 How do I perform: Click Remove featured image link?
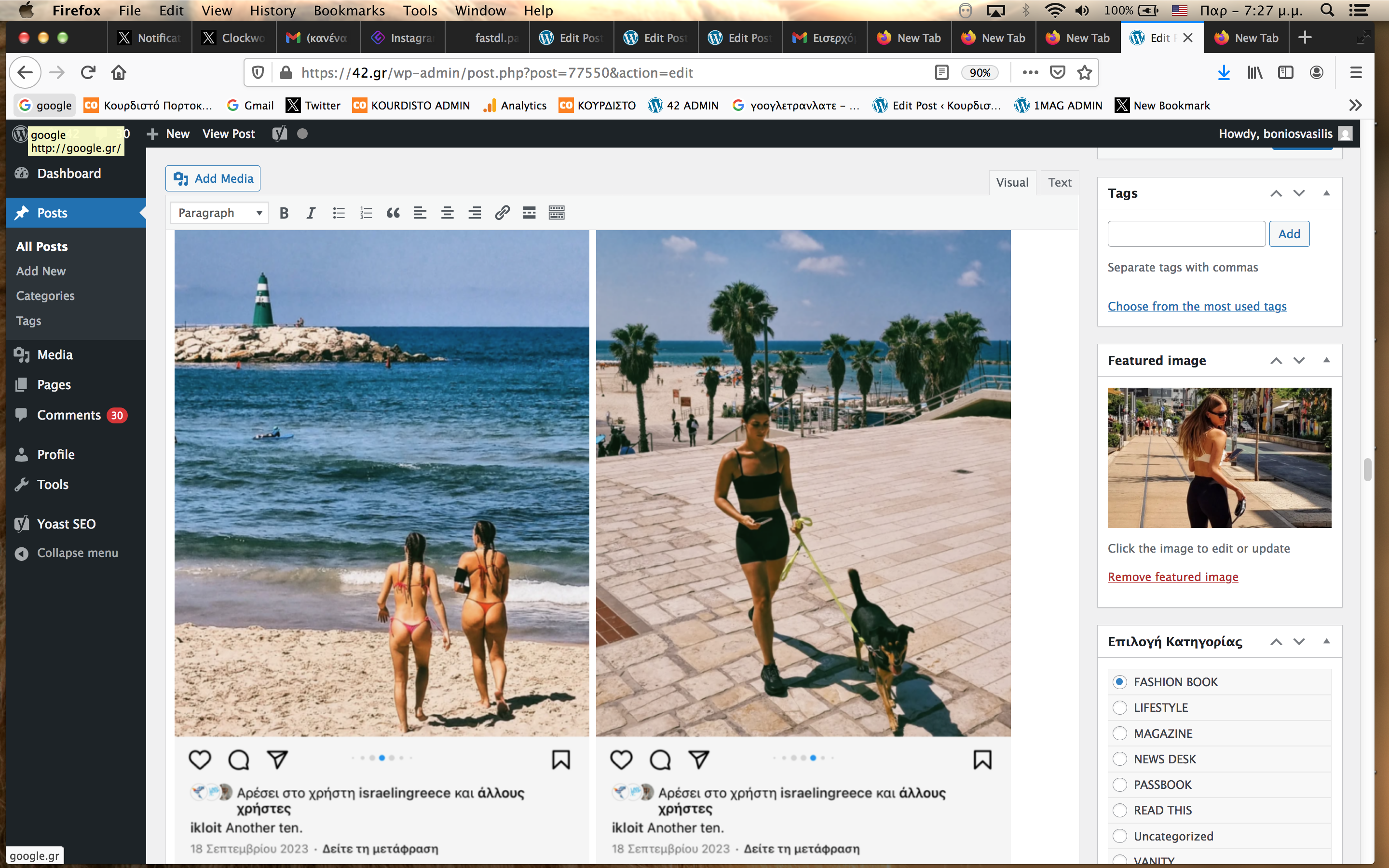pos(1172,576)
